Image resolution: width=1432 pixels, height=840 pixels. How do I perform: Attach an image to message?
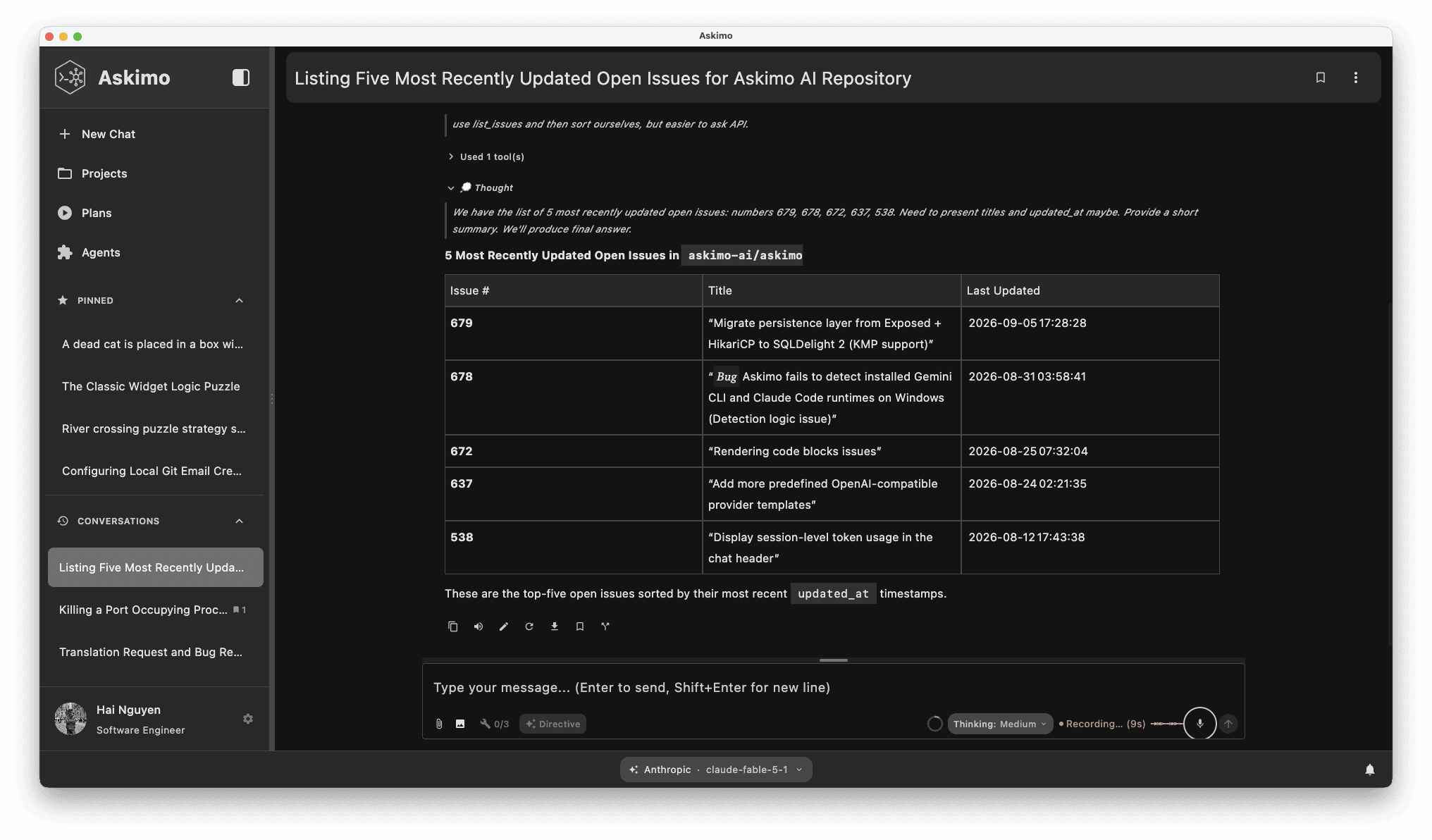click(460, 724)
